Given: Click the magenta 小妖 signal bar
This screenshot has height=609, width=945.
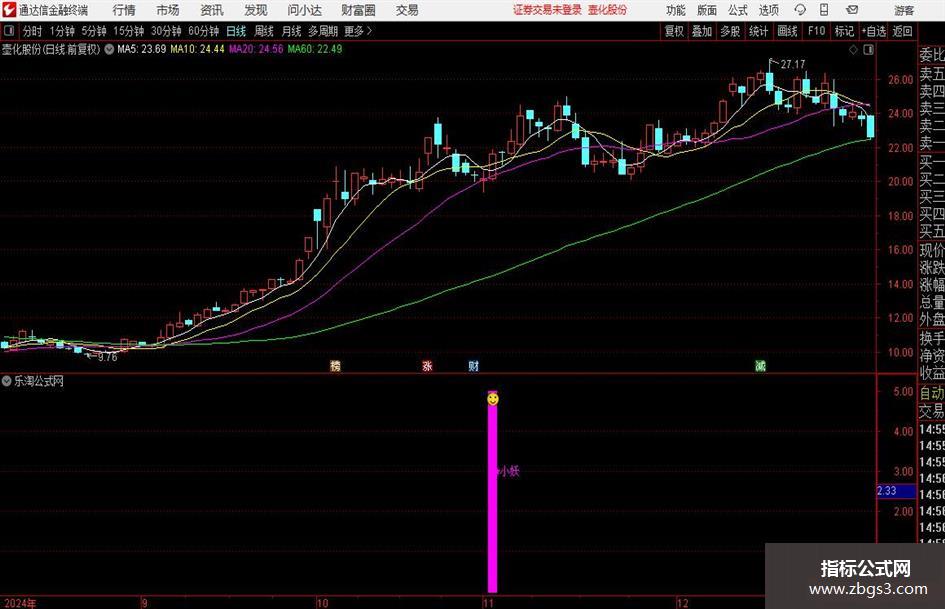Looking at the screenshot, I should tap(492, 491).
